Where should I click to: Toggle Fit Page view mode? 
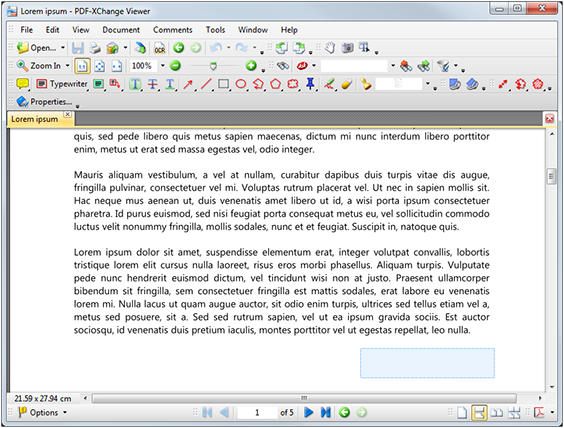click(99, 66)
